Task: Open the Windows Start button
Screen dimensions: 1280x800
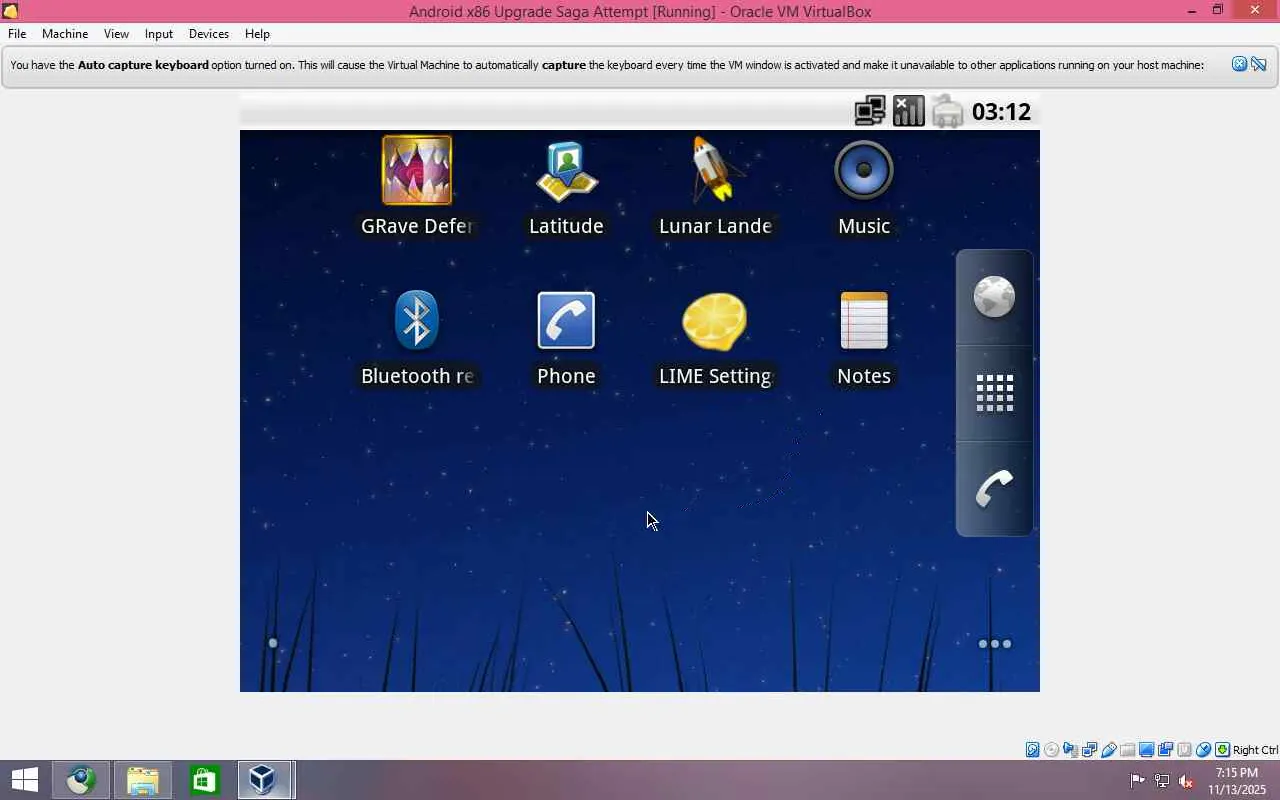Action: coord(24,780)
